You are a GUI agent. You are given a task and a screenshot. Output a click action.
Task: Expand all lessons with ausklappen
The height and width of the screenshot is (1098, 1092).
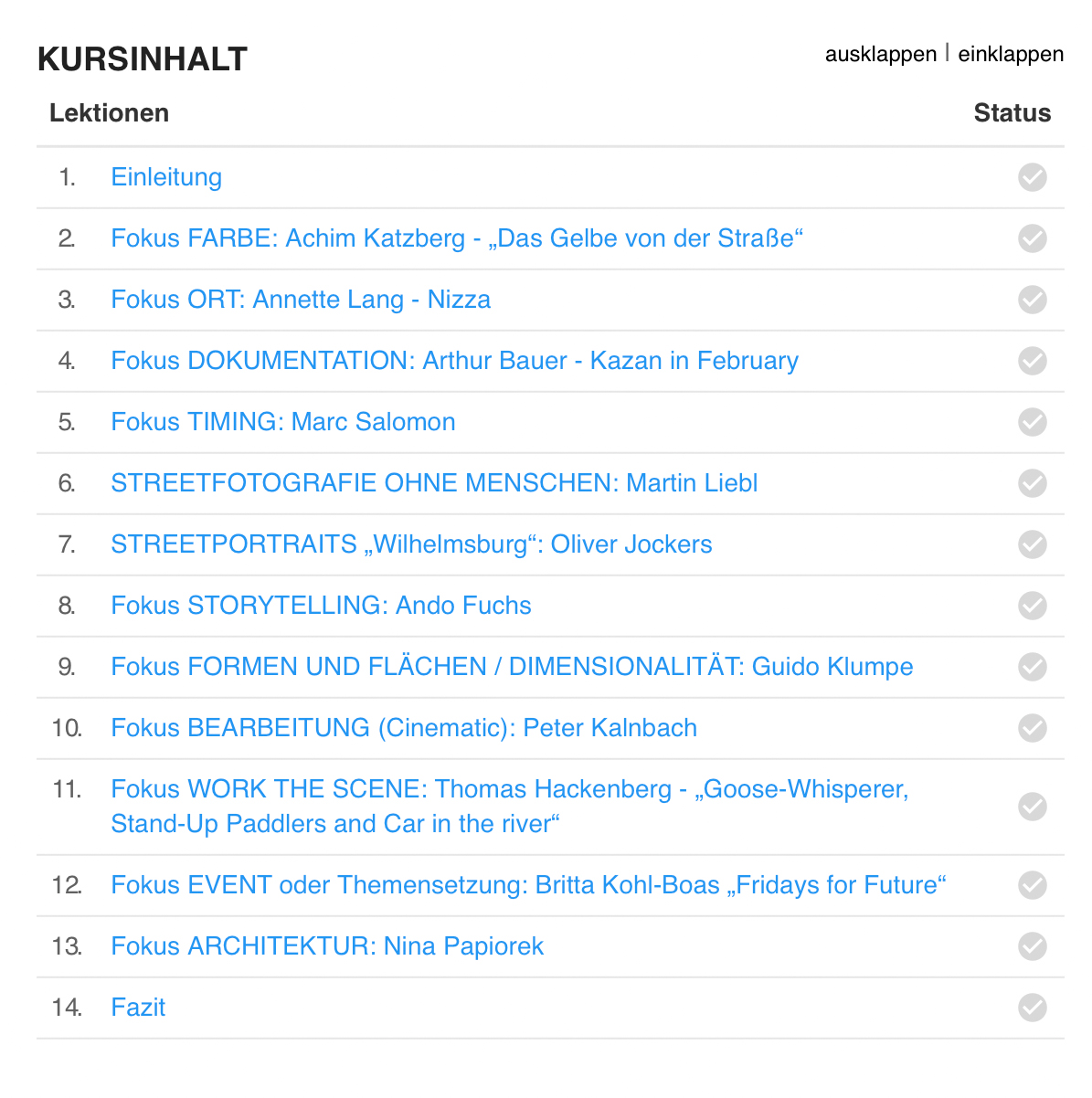881,55
